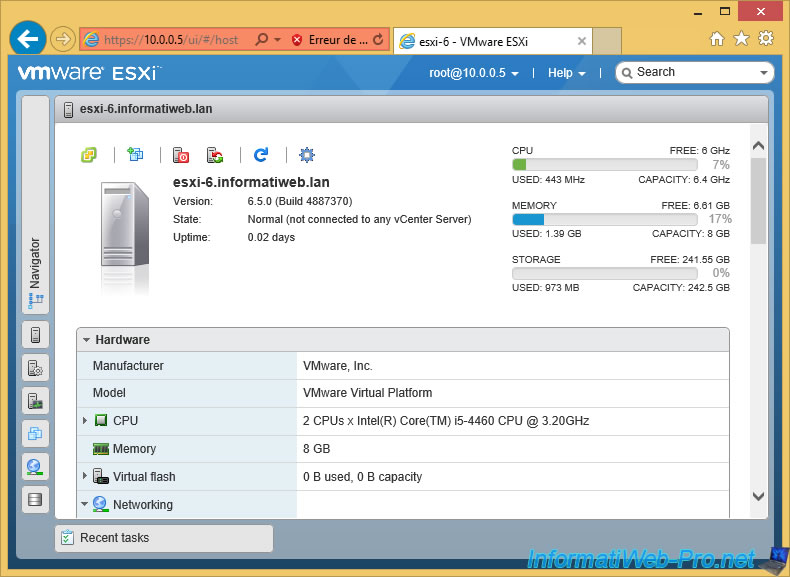Screen dimensions: 790x577
Task: Click the browser Forward arrow button
Action: 63,39
